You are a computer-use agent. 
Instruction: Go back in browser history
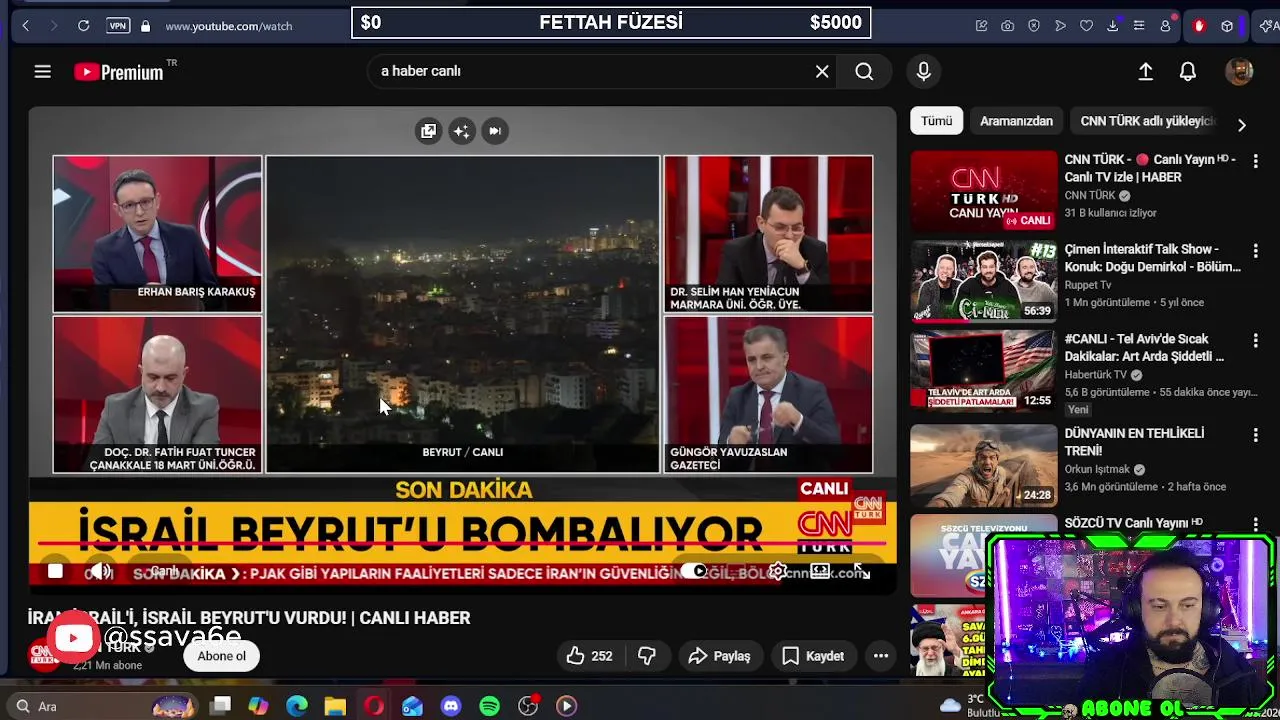26,26
